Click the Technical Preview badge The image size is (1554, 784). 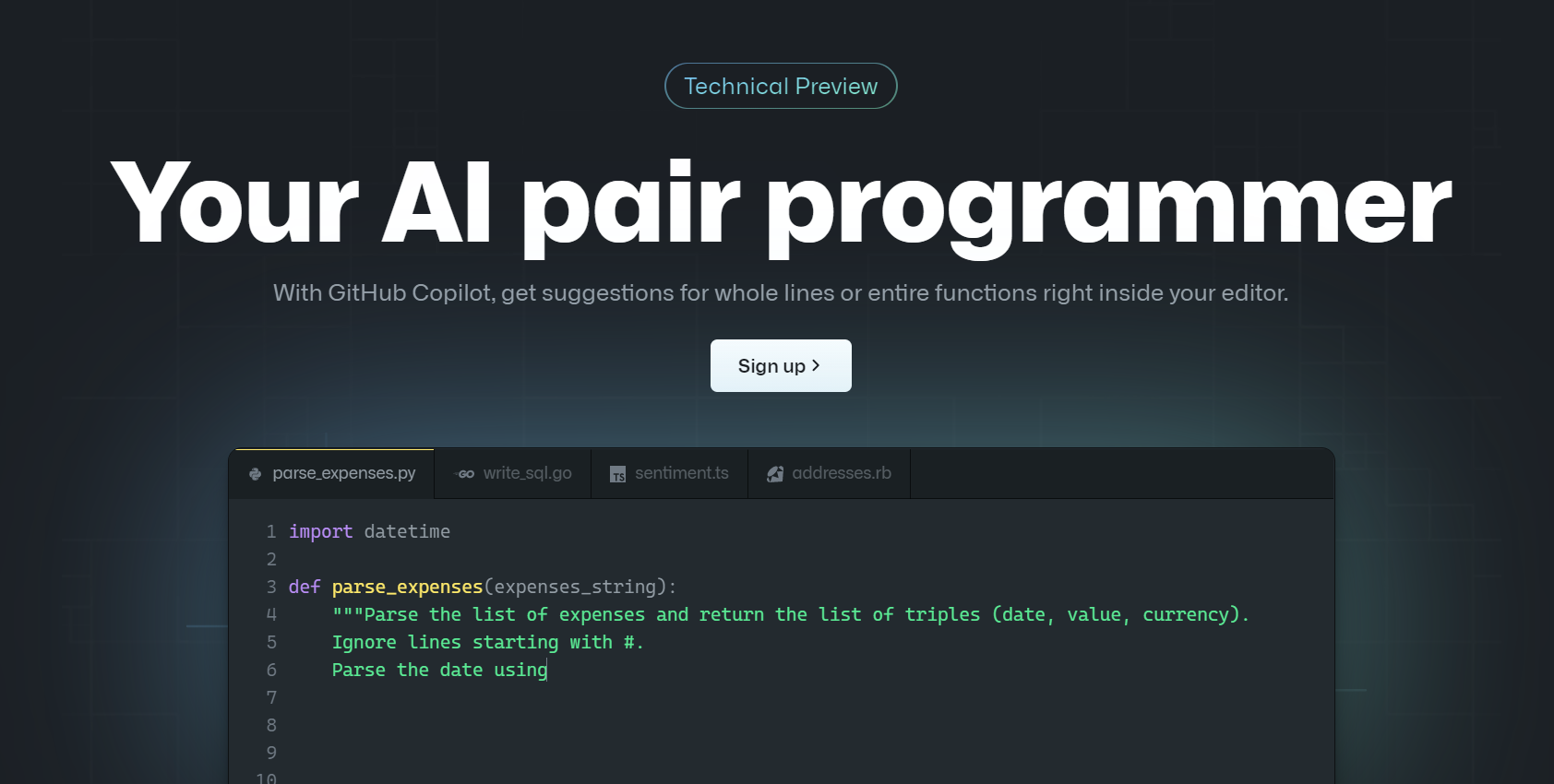(781, 86)
